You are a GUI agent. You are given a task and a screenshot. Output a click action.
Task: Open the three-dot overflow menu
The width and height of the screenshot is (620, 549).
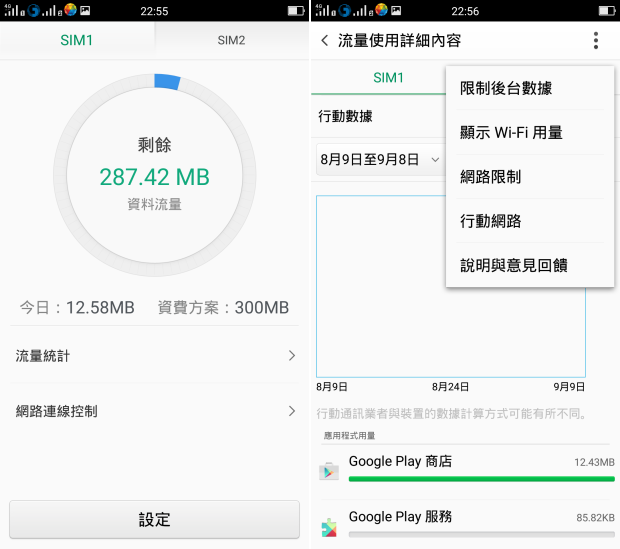pyautogui.click(x=596, y=40)
